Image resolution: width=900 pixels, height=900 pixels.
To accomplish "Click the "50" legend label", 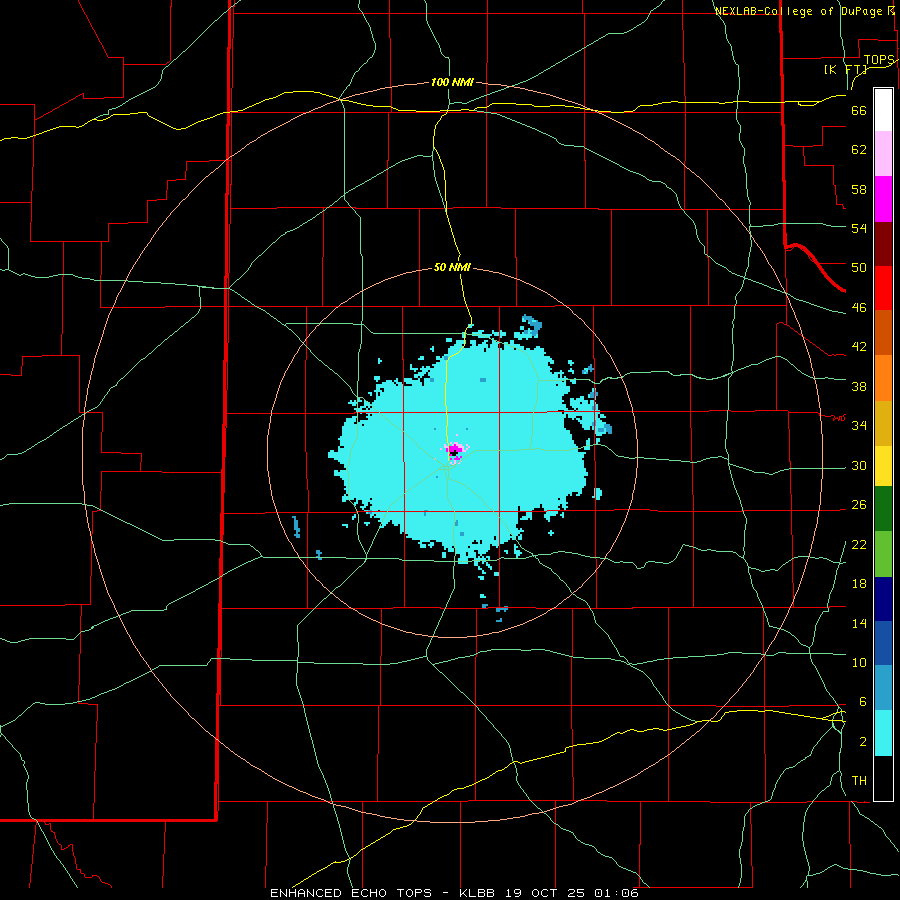I will tap(859, 268).
